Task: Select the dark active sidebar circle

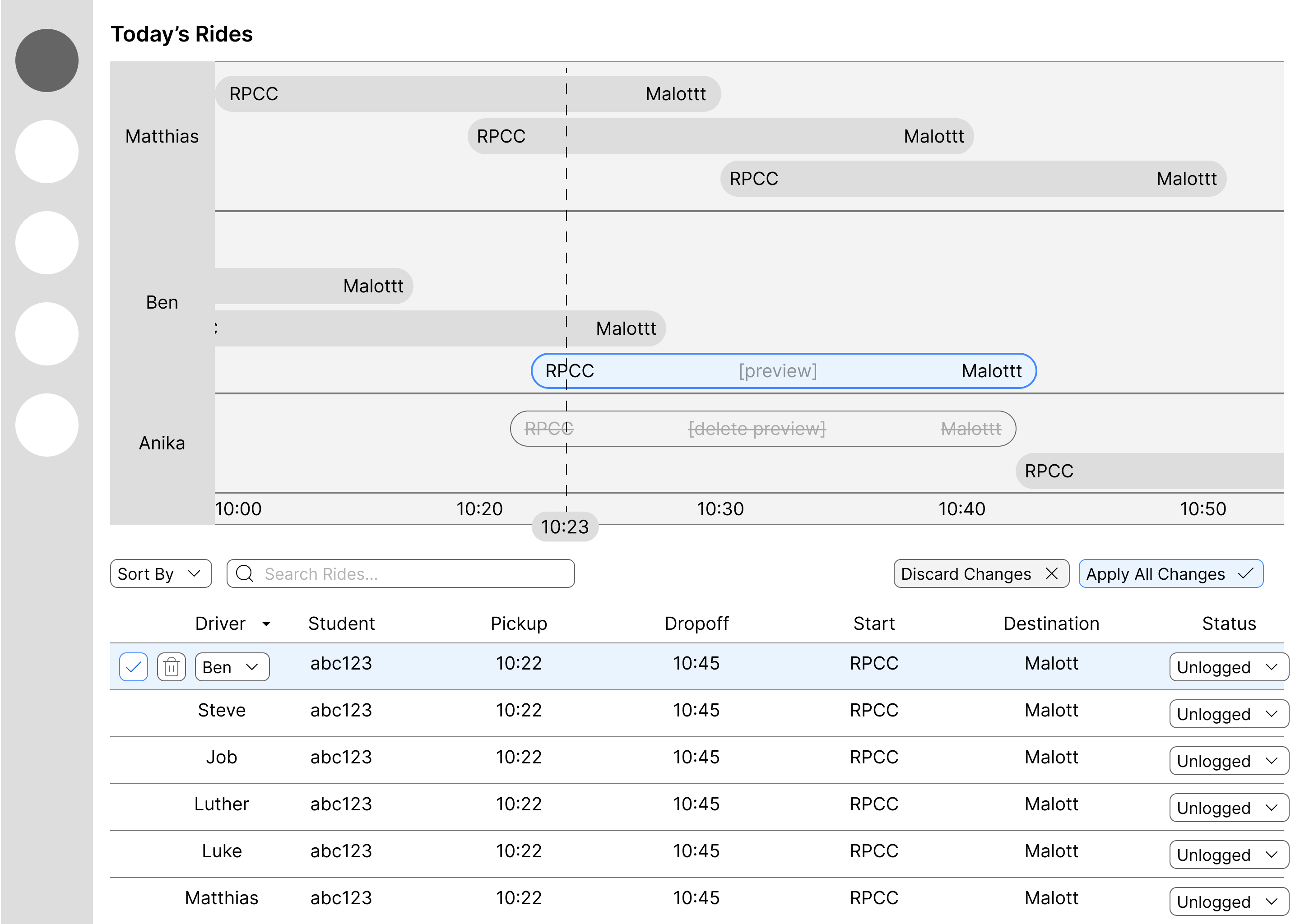Action: click(46, 60)
